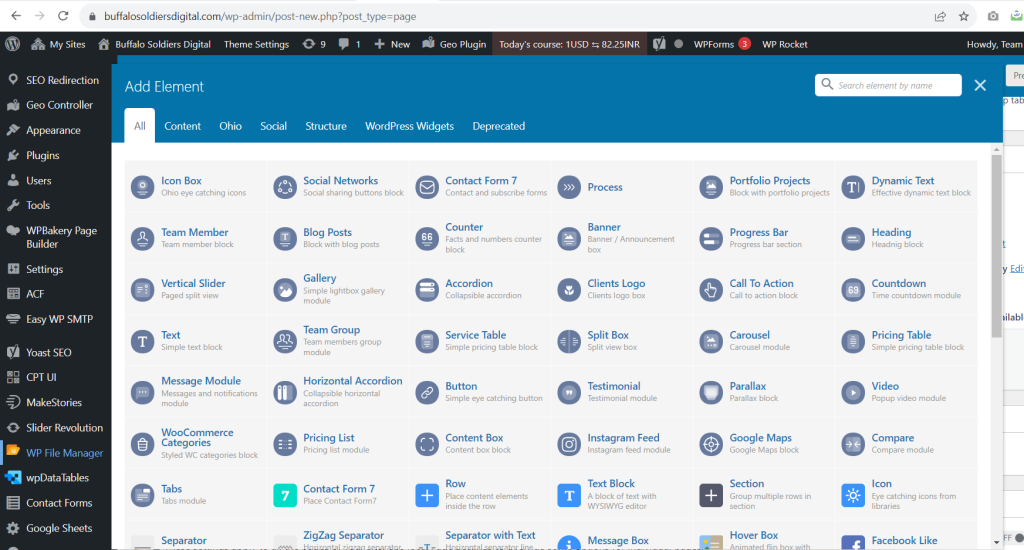Select the Countdown element icon
Screen dimensions: 1024x550
pos(853,290)
